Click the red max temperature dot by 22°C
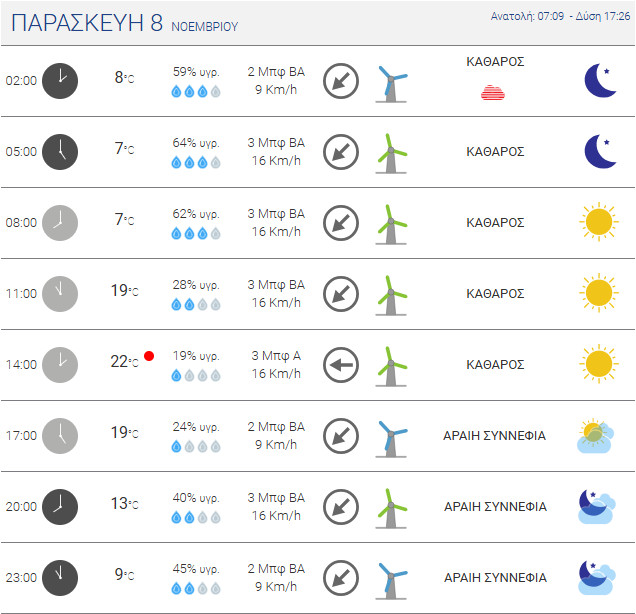 click(149, 356)
